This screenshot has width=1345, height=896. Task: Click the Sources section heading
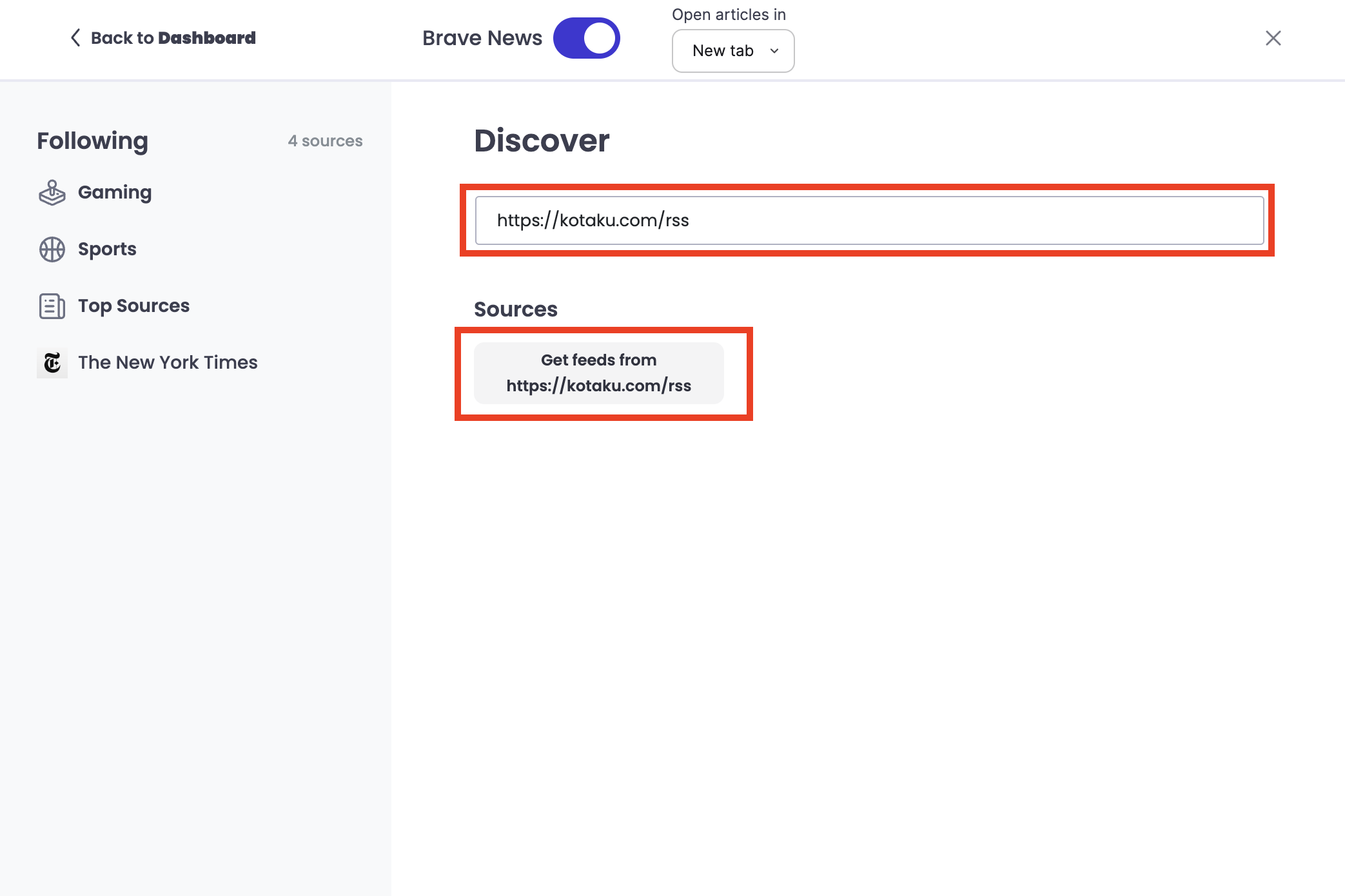516,309
